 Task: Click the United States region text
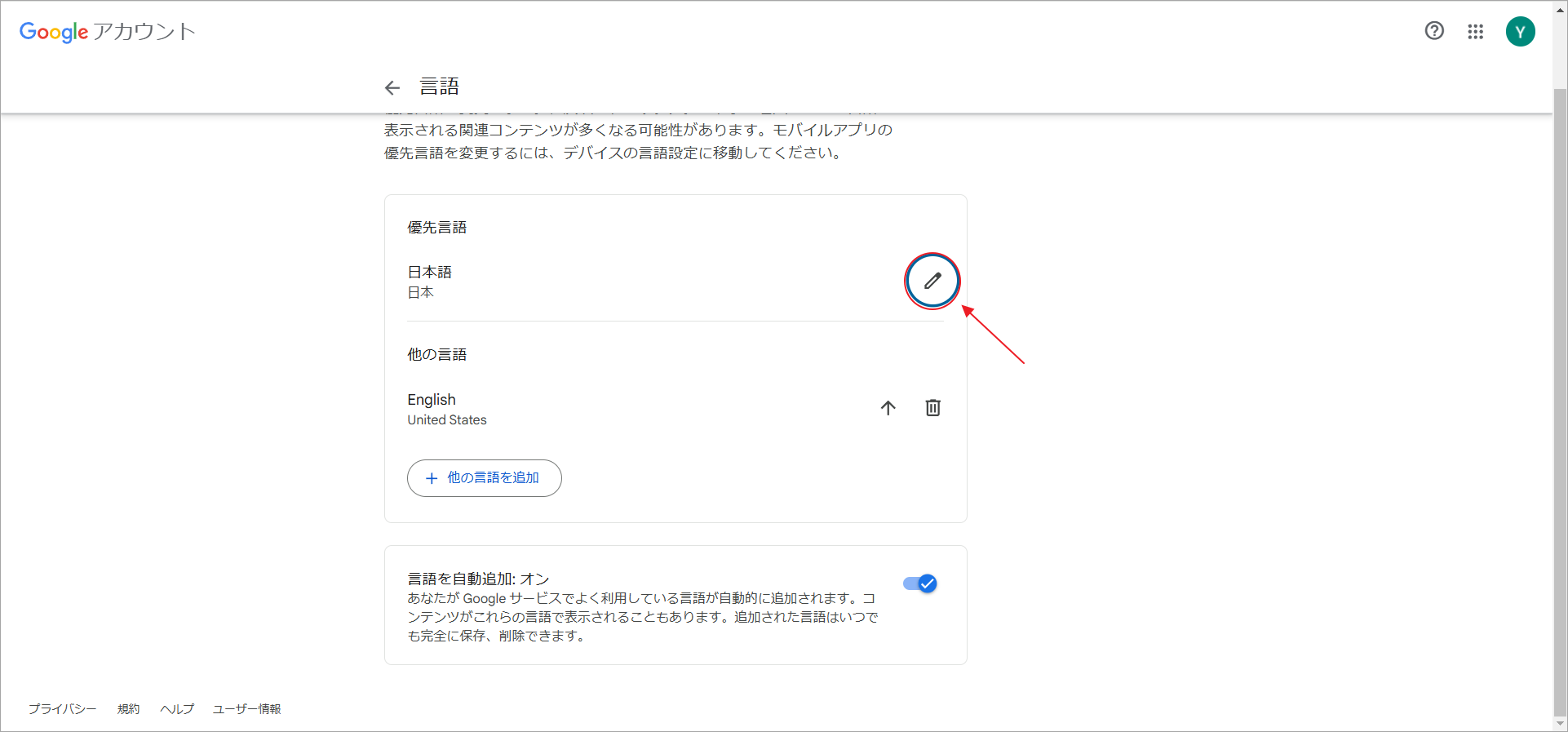tap(447, 420)
